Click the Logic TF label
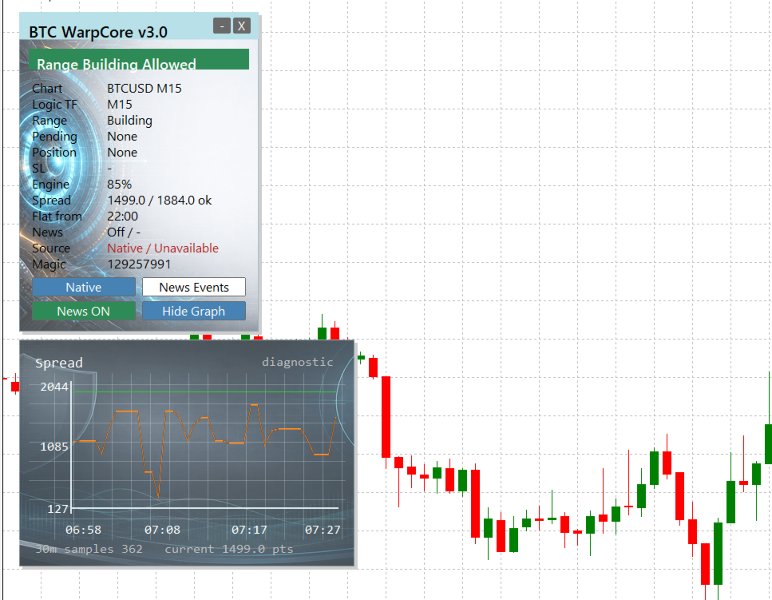 point(55,104)
